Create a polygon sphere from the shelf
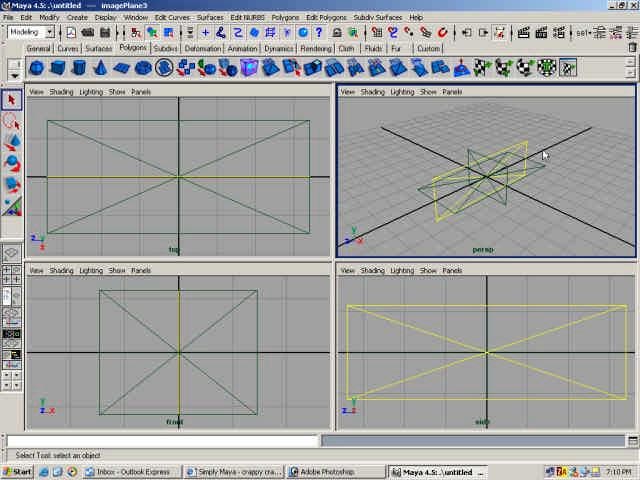Screen dimensions: 640x480 [x=36, y=68]
